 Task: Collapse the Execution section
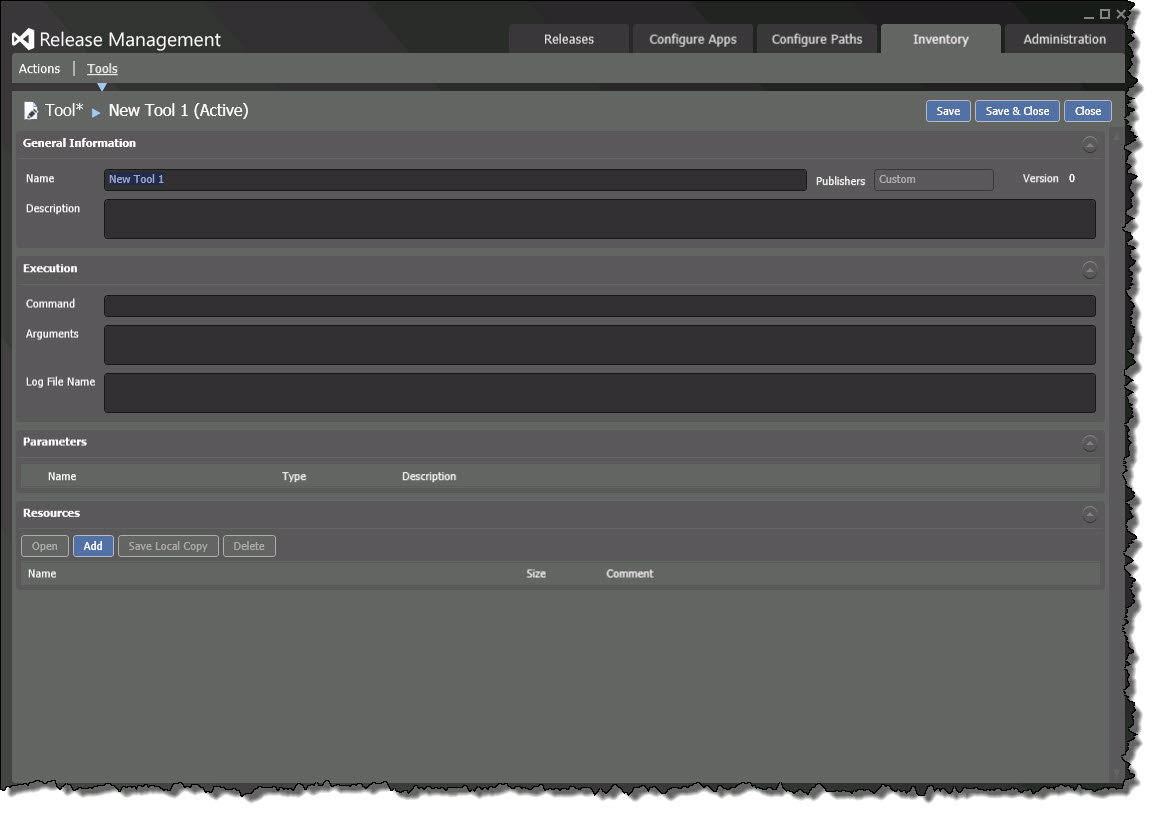1089,269
